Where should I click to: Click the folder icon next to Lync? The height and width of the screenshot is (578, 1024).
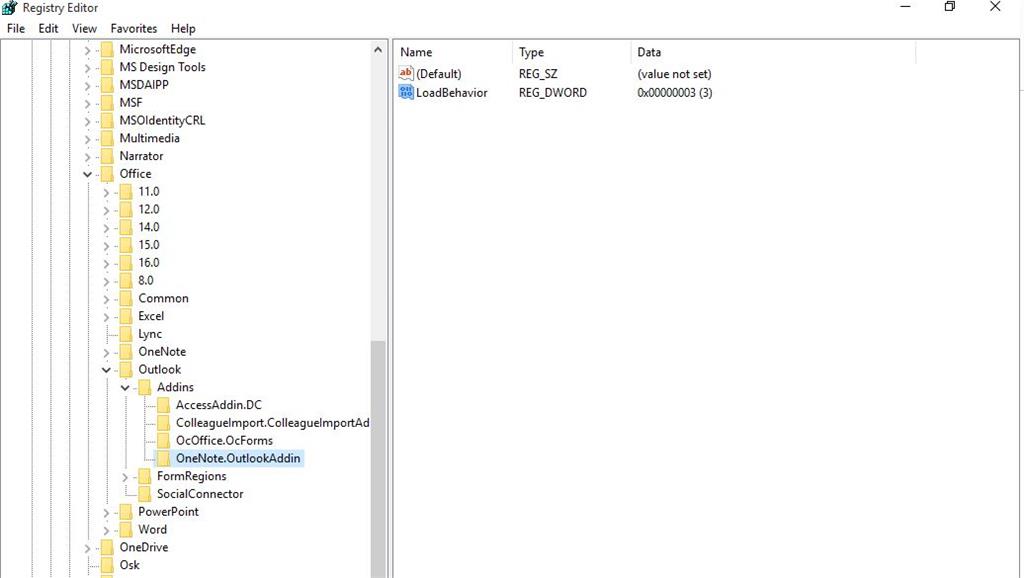pyautogui.click(x=126, y=334)
